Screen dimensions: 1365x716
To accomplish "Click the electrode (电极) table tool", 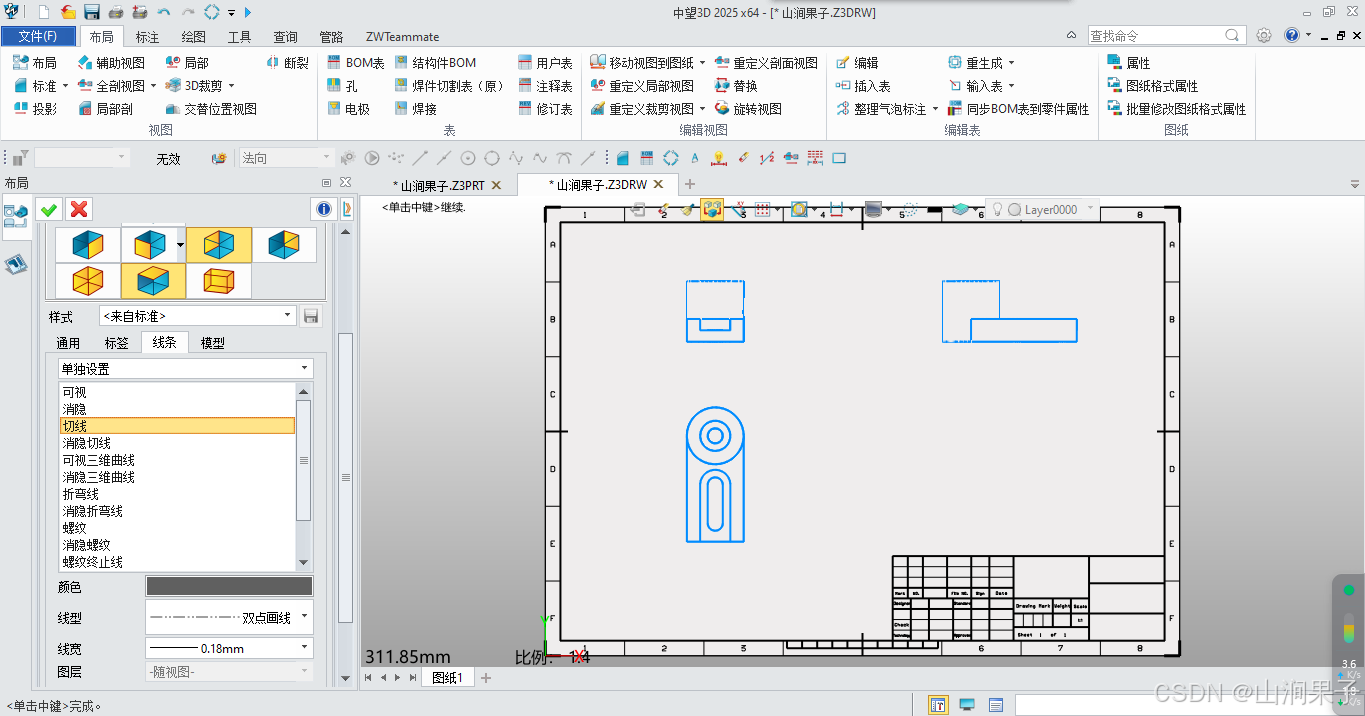I will coord(348,109).
